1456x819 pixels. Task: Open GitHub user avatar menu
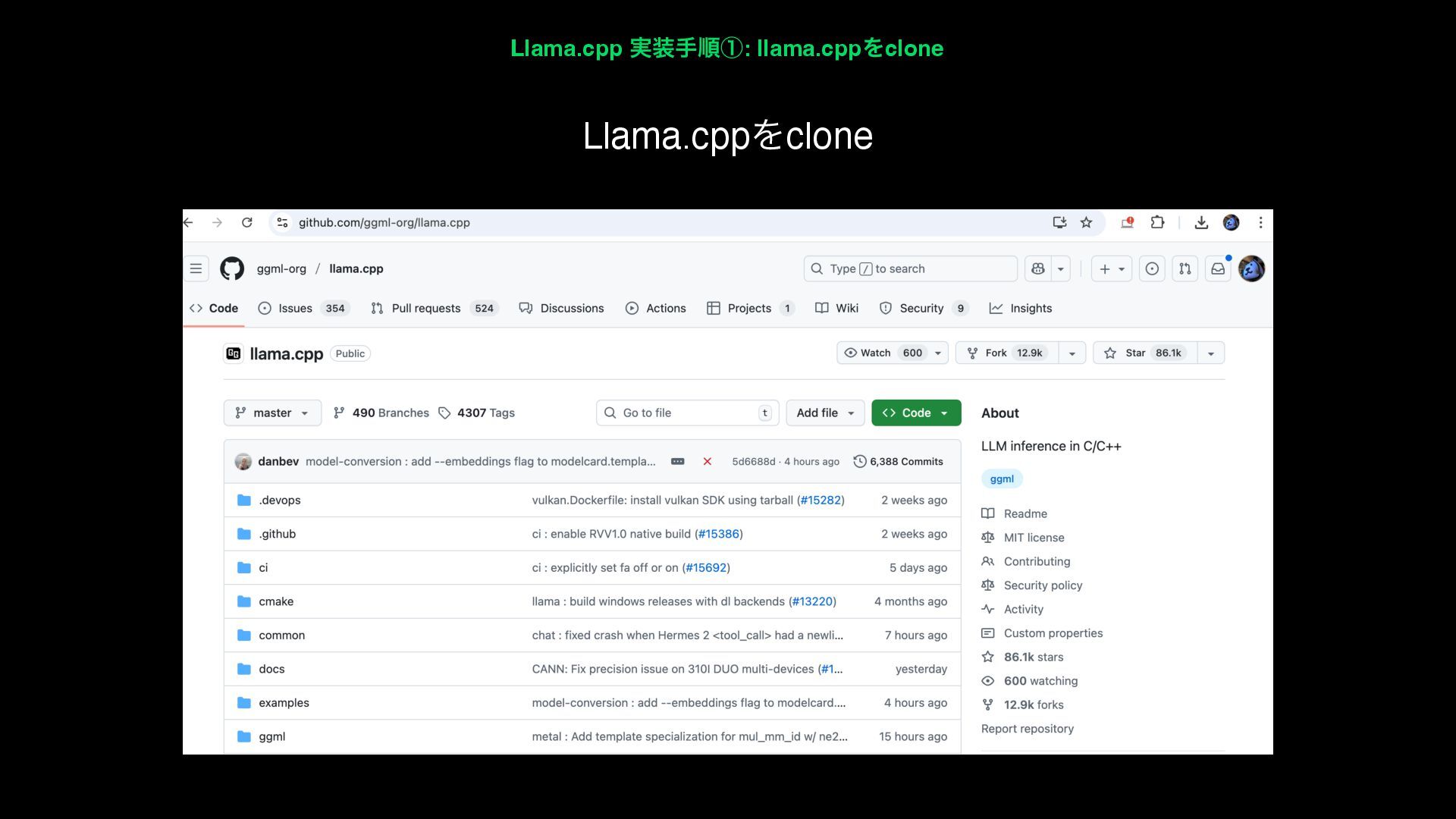(x=1251, y=268)
